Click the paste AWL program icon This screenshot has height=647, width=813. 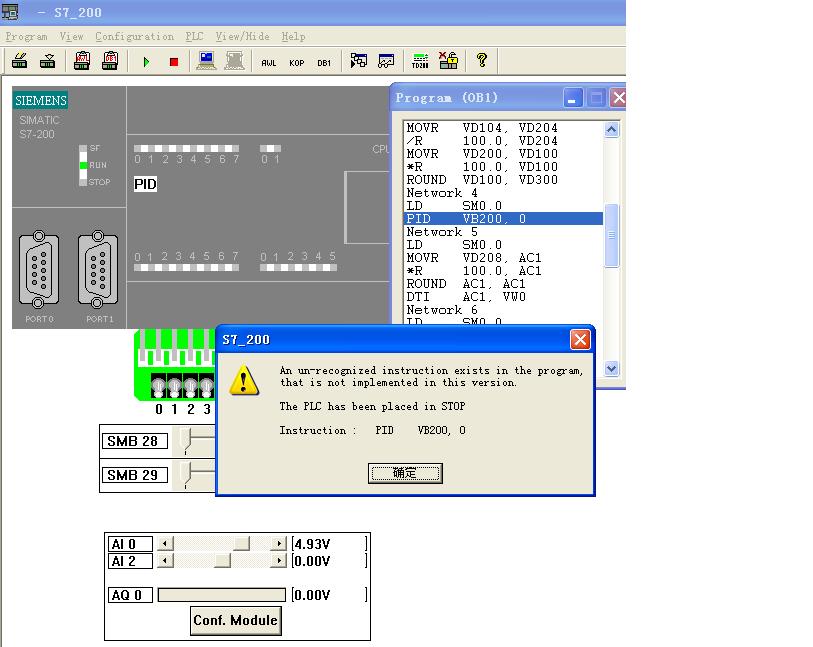pyautogui.click(x=82, y=61)
